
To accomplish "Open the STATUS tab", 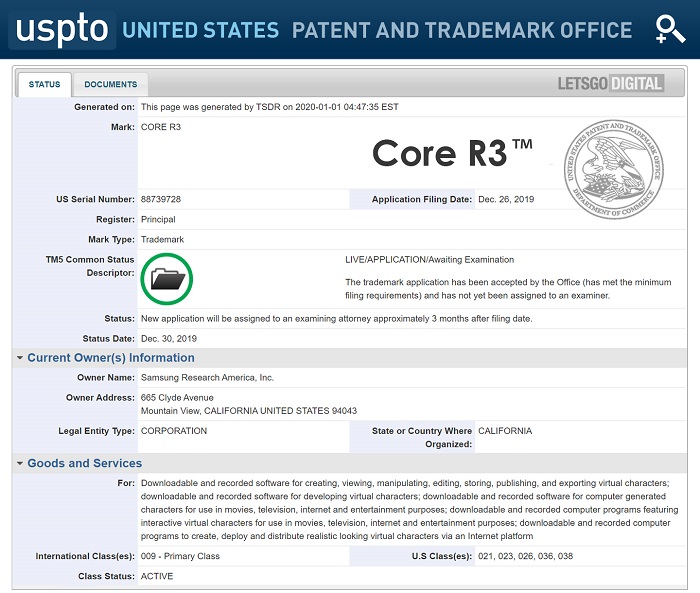I will click(44, 85).
